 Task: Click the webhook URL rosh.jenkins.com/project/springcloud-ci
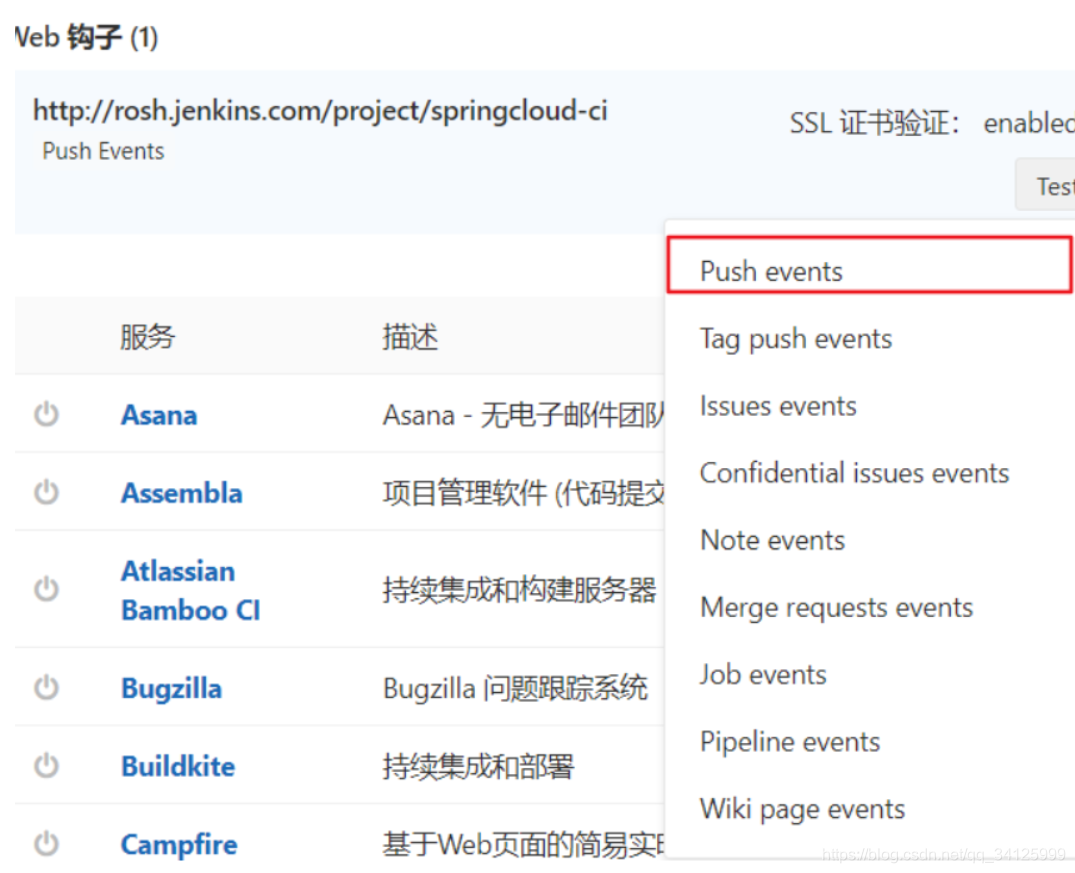pos(320,111)
